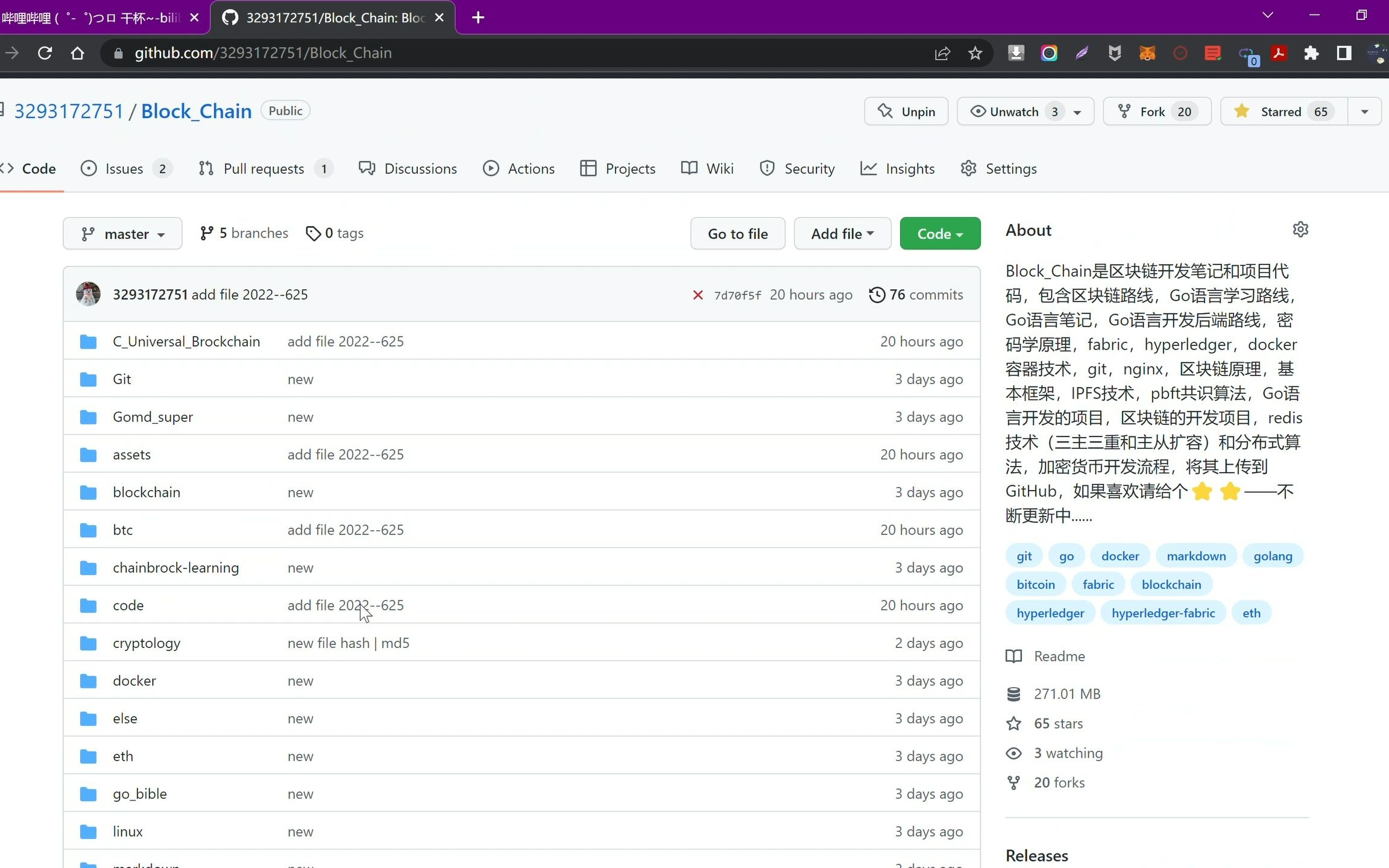Go to browser home page icon

point(77,53)
